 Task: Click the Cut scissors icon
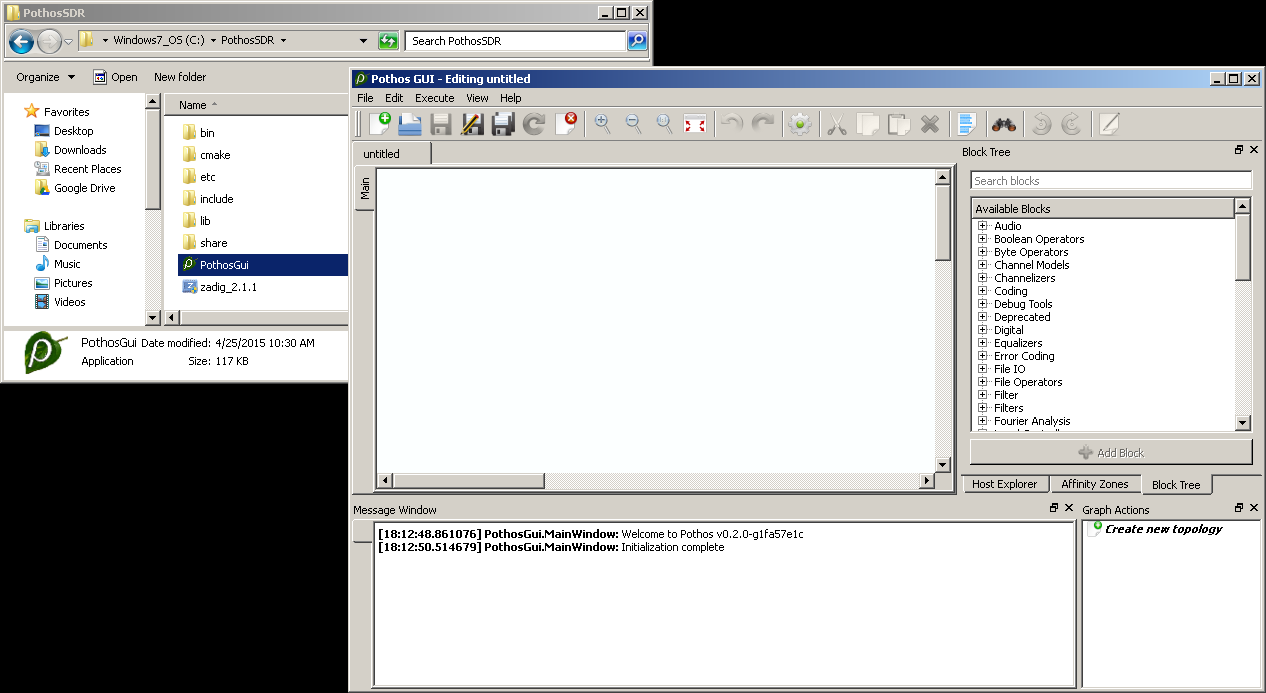837,124
